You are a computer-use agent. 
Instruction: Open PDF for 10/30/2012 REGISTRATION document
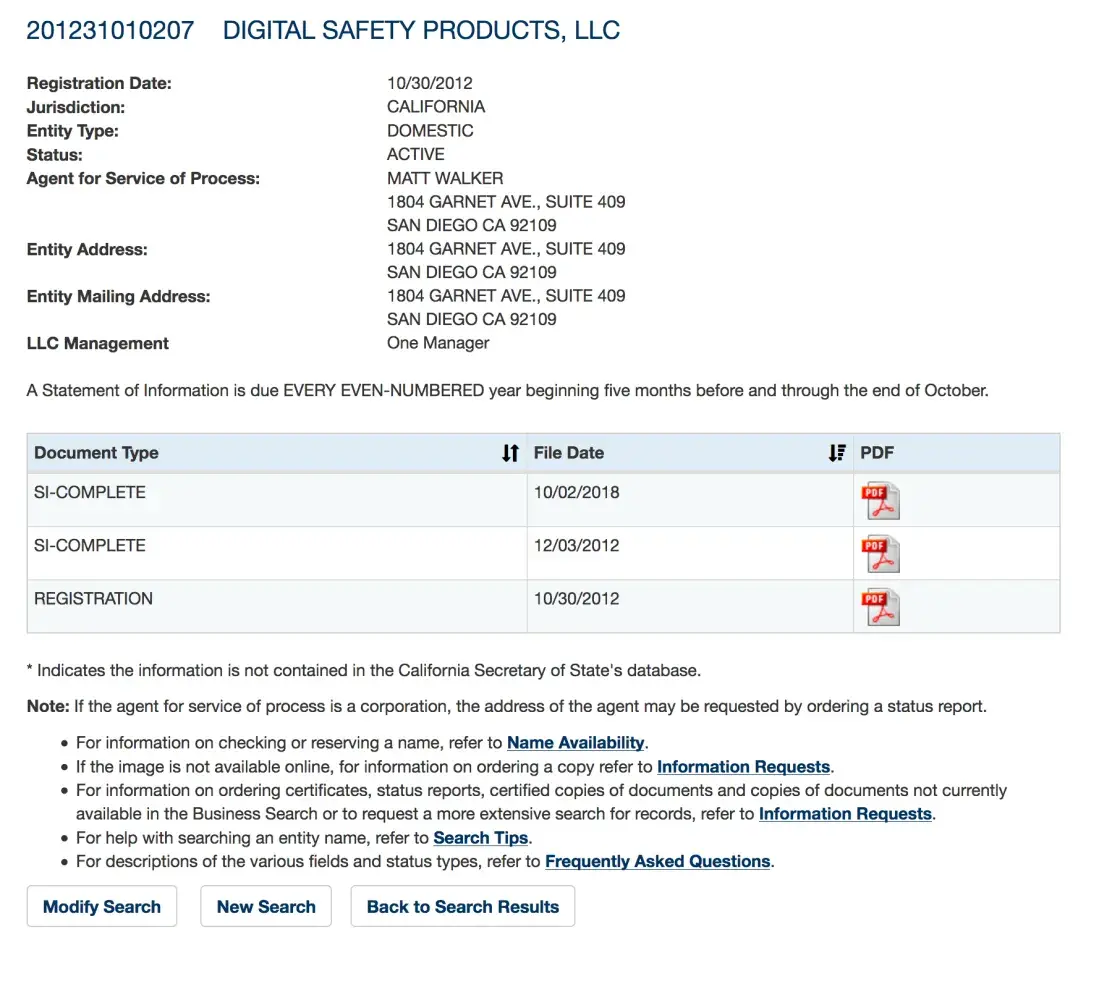point(881,607)
